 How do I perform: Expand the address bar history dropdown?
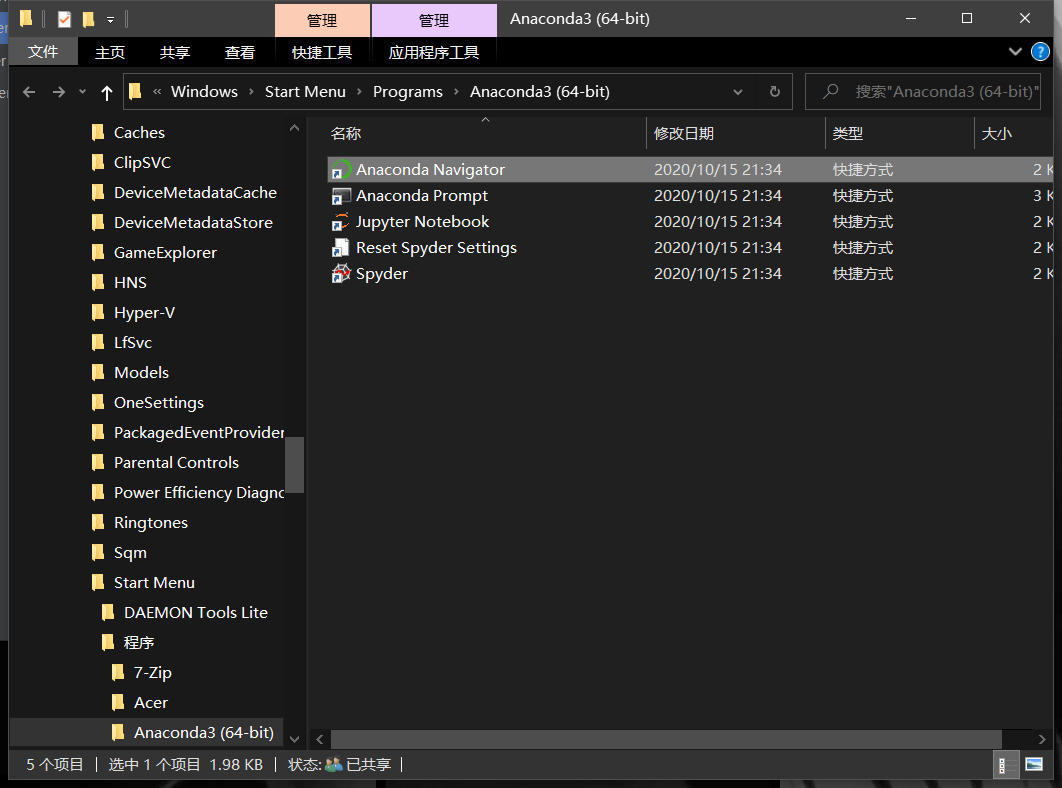(x=738, y=92)
